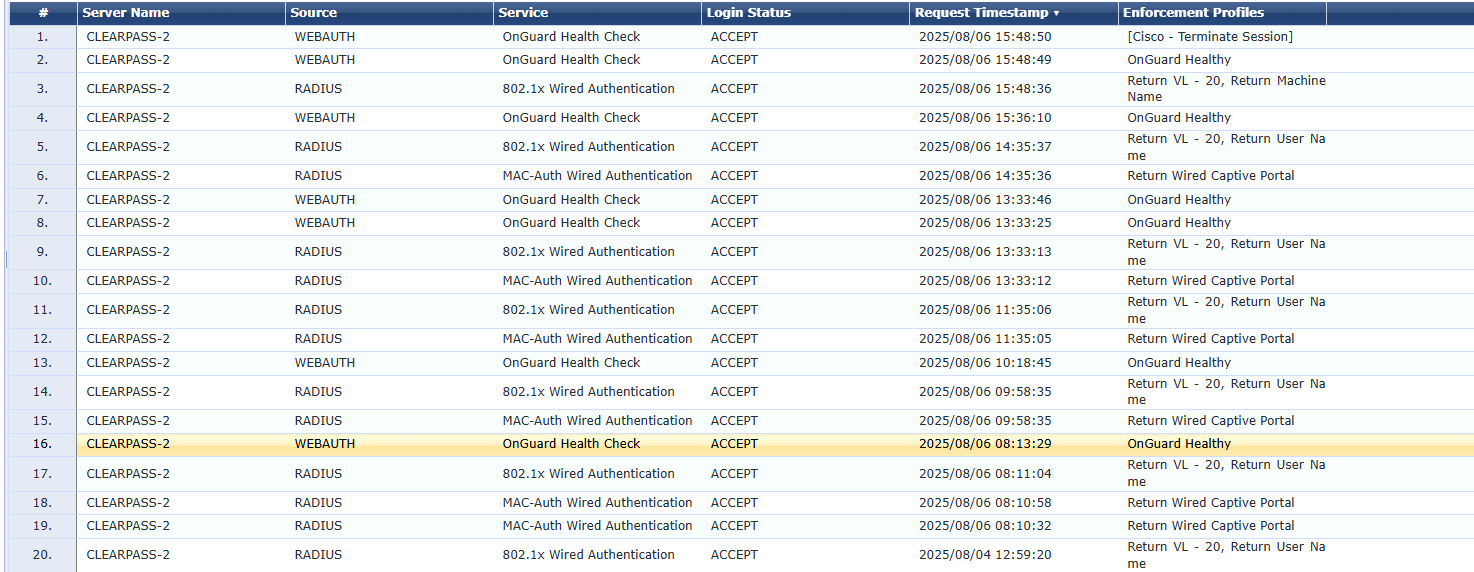
Task: Open request with timestamp 2025/08/06 15:48:49
Action: tap(985, 60)
